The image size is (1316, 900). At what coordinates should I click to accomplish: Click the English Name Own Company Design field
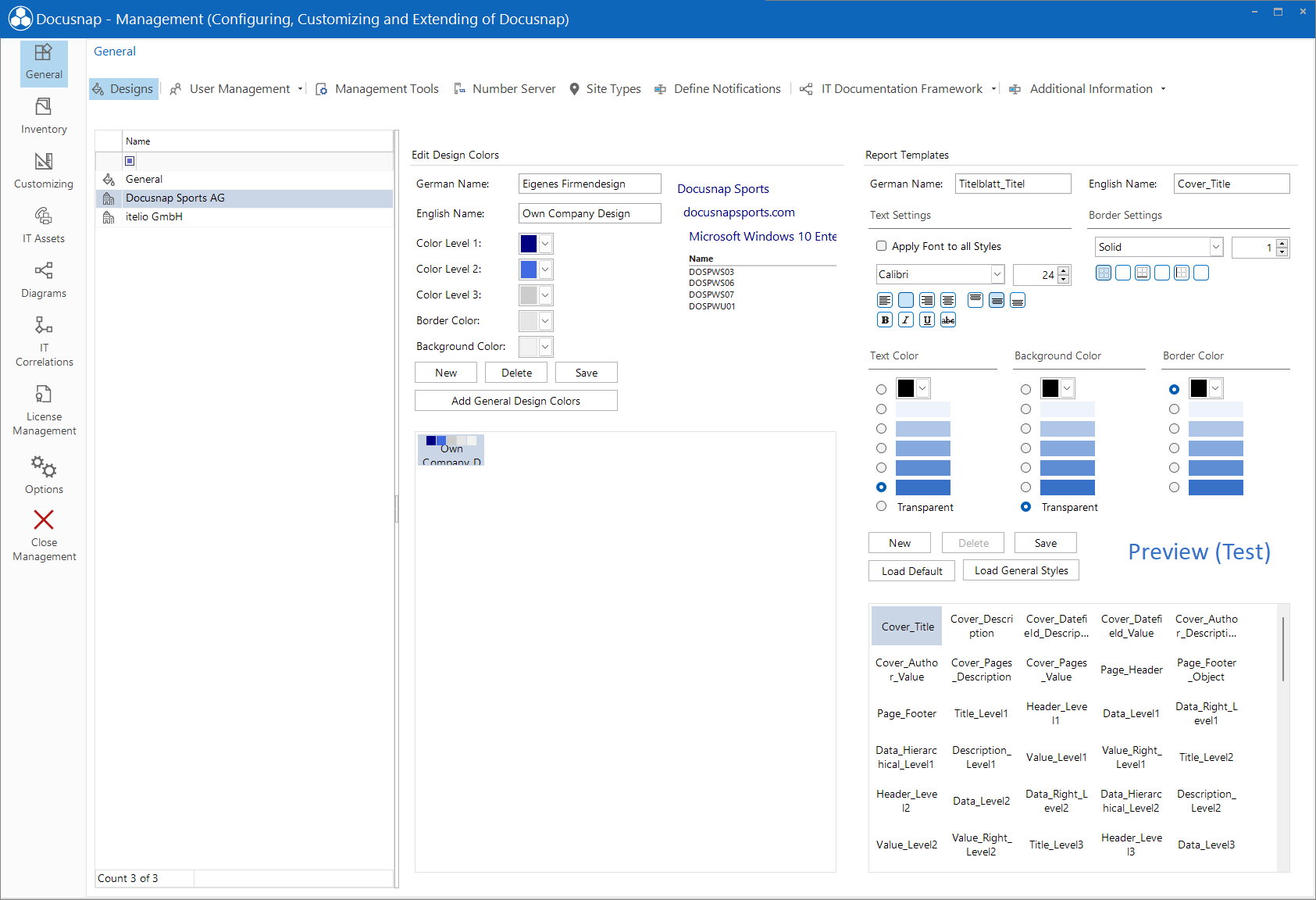pyautogui.click(x=590, y=213)
